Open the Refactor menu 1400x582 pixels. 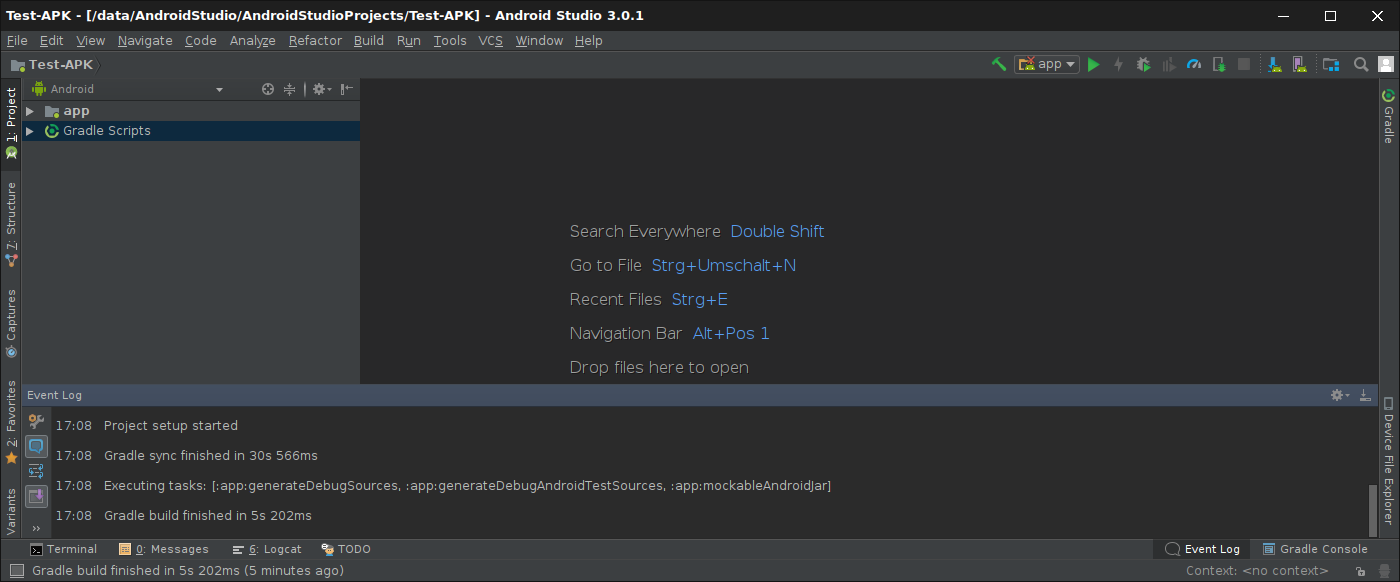315,41
